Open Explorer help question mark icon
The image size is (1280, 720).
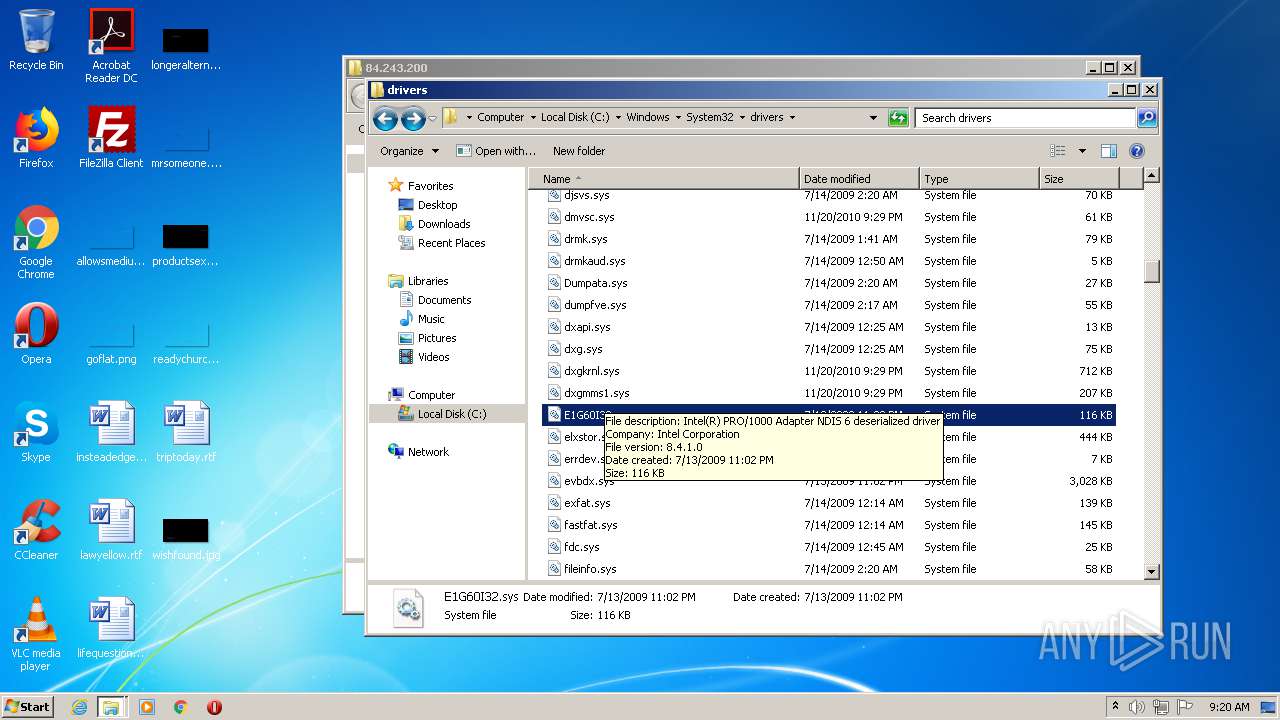pos(1136,151)
